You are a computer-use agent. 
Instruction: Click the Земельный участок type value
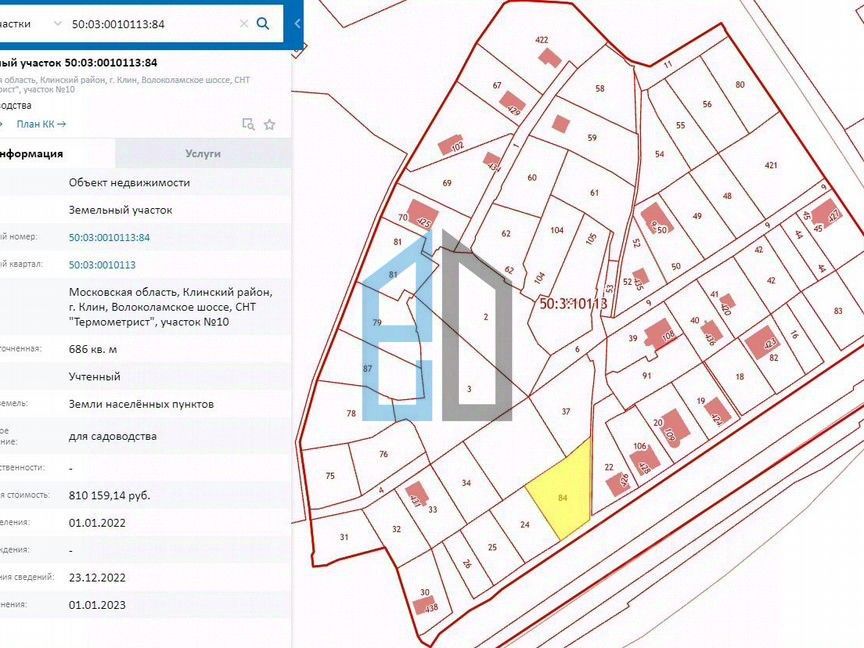tap(120, 210)
